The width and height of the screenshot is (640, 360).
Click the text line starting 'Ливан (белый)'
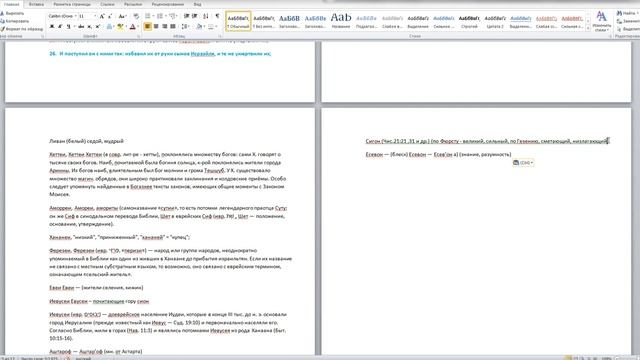click(x=87, y=141)
